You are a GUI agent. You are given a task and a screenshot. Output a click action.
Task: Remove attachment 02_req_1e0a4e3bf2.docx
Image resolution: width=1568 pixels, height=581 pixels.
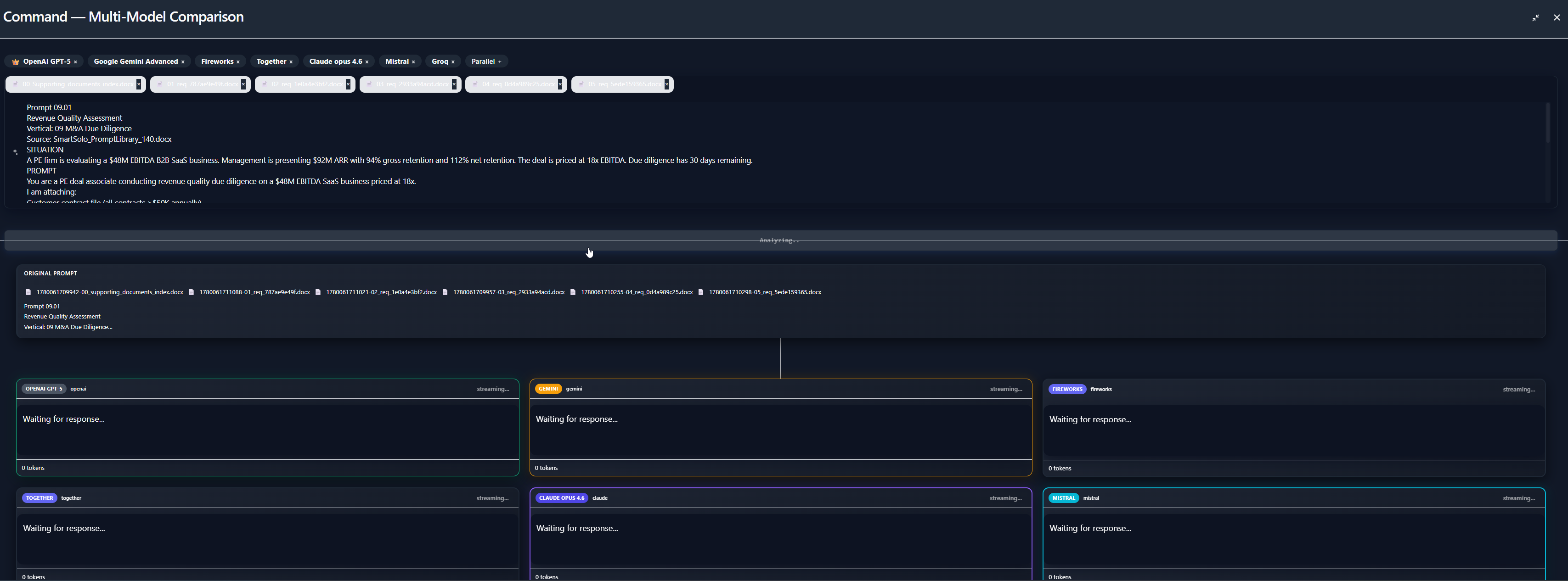(x=348, y=84)
